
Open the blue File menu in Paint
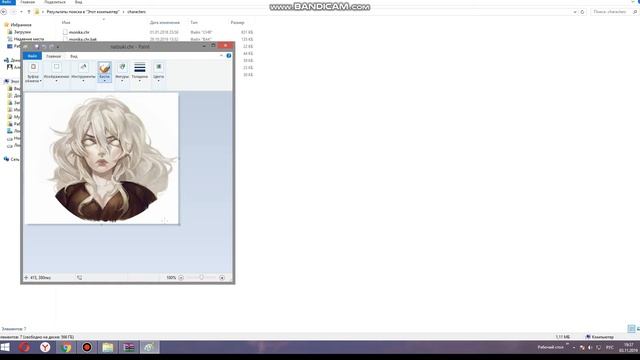(x=32, y=56)
